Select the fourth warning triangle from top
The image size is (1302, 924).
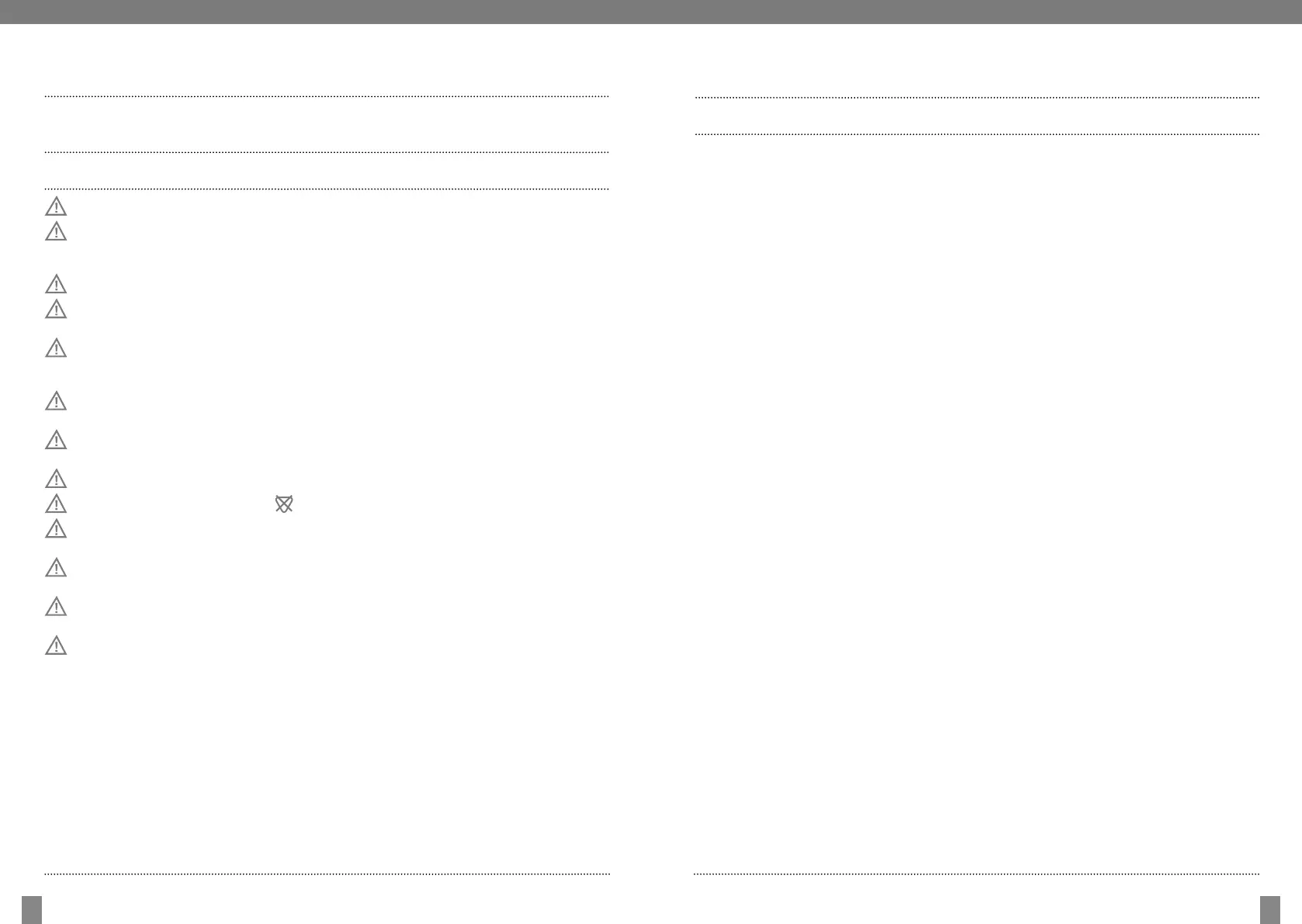56,310
